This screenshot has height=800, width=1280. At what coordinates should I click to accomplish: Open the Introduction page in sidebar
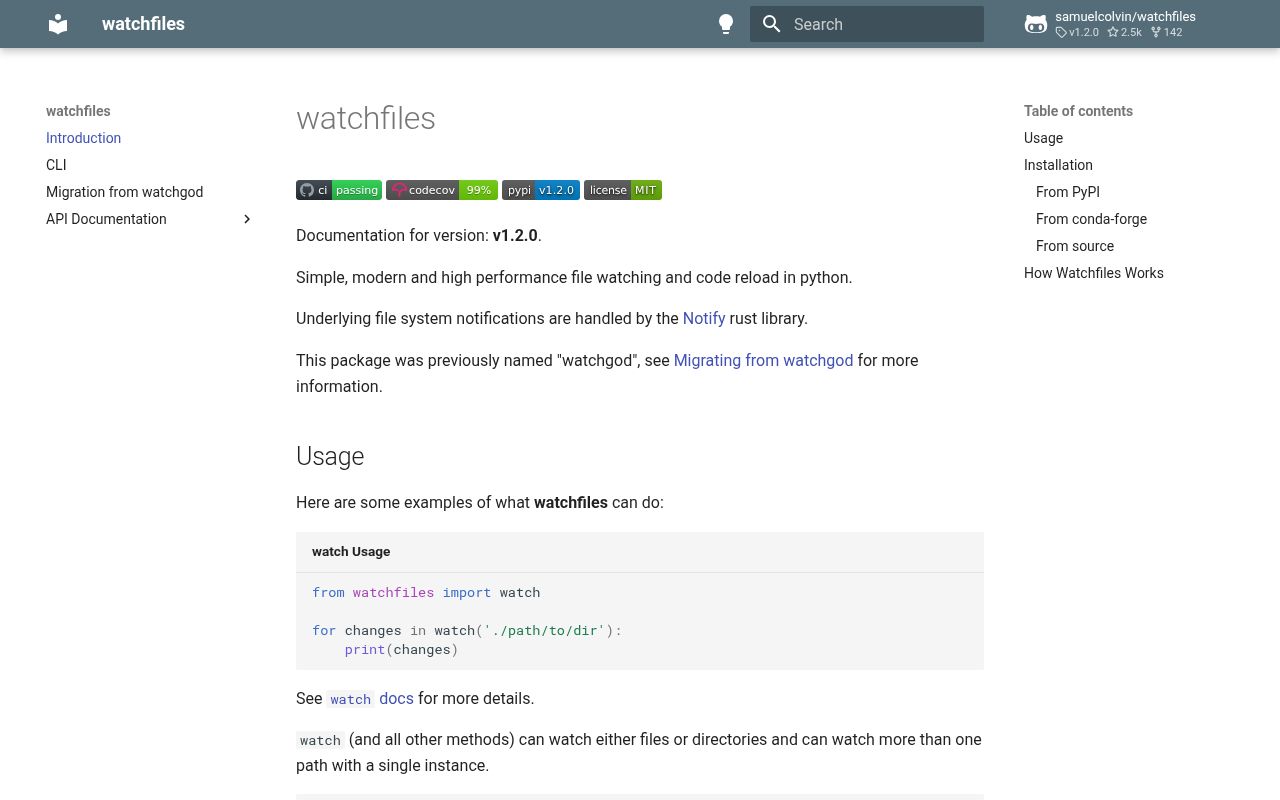tap(83, 138)
